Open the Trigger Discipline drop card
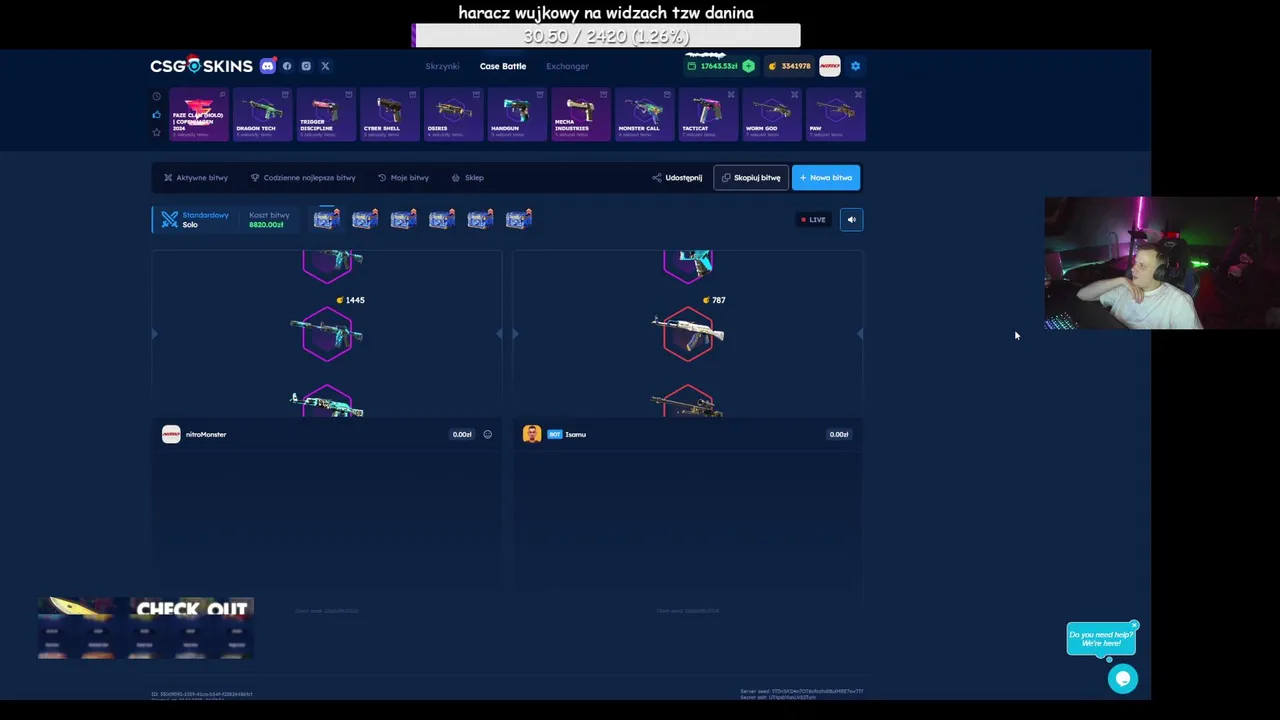Screen dimensions: 1280x720 (326, 114)
